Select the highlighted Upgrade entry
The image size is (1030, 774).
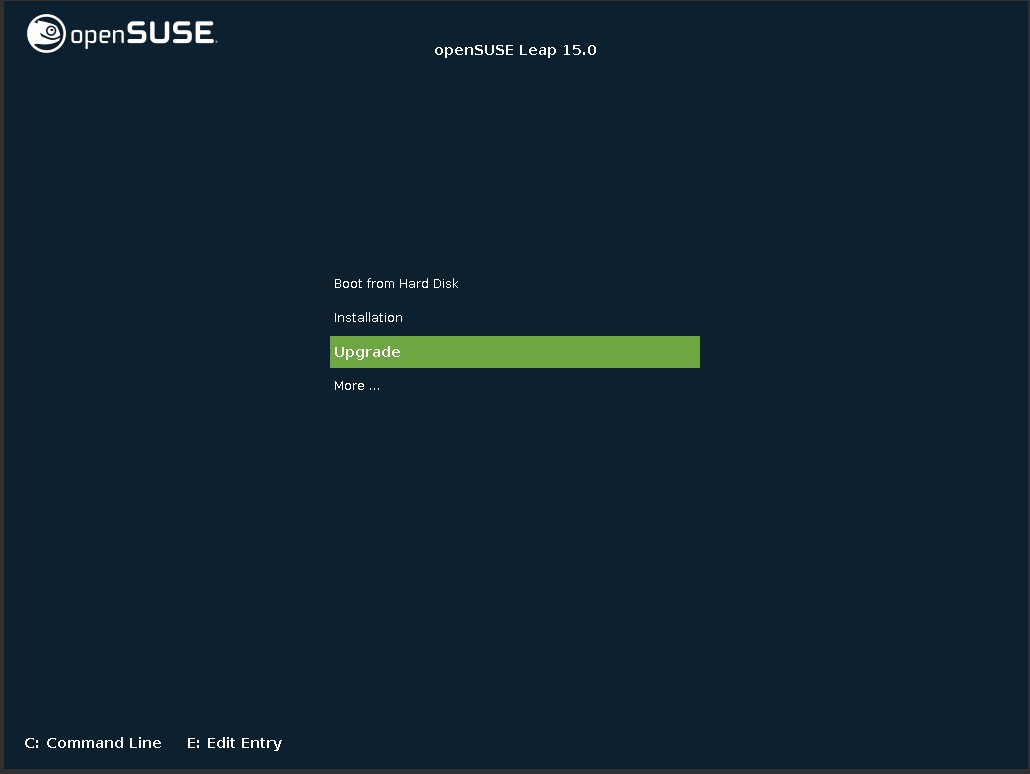(x=514, y=352)
